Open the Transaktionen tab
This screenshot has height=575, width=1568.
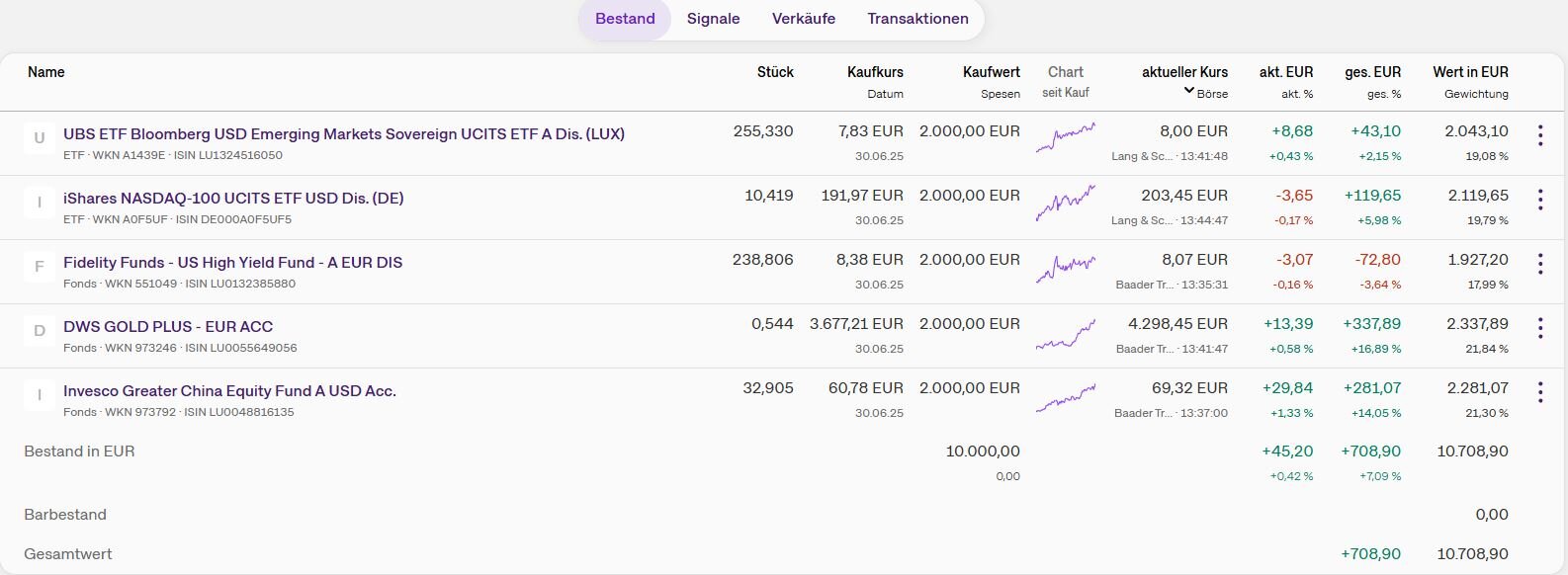(x=917, y=19)
